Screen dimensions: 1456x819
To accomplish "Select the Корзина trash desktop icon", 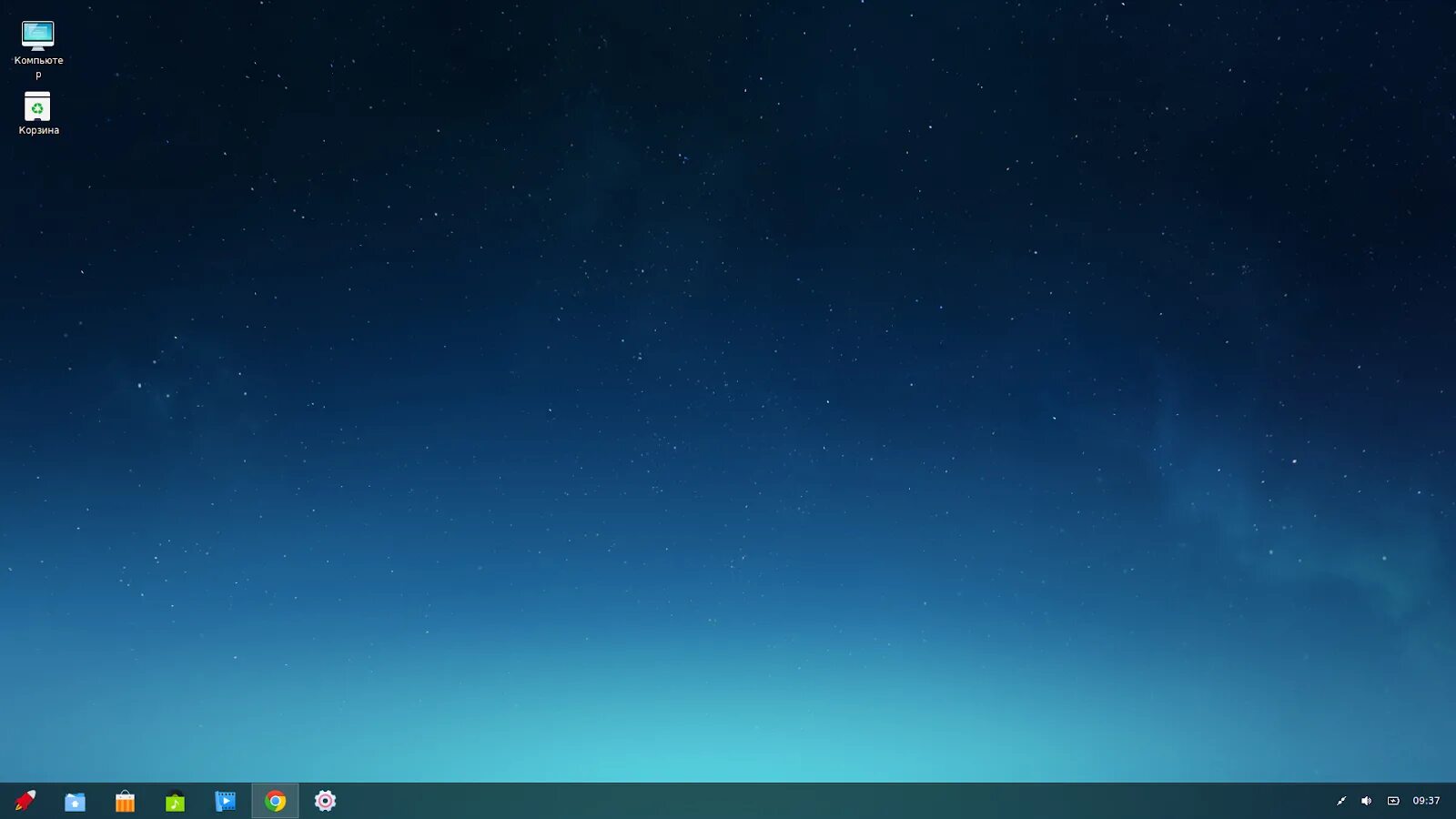I will point(38,114).
